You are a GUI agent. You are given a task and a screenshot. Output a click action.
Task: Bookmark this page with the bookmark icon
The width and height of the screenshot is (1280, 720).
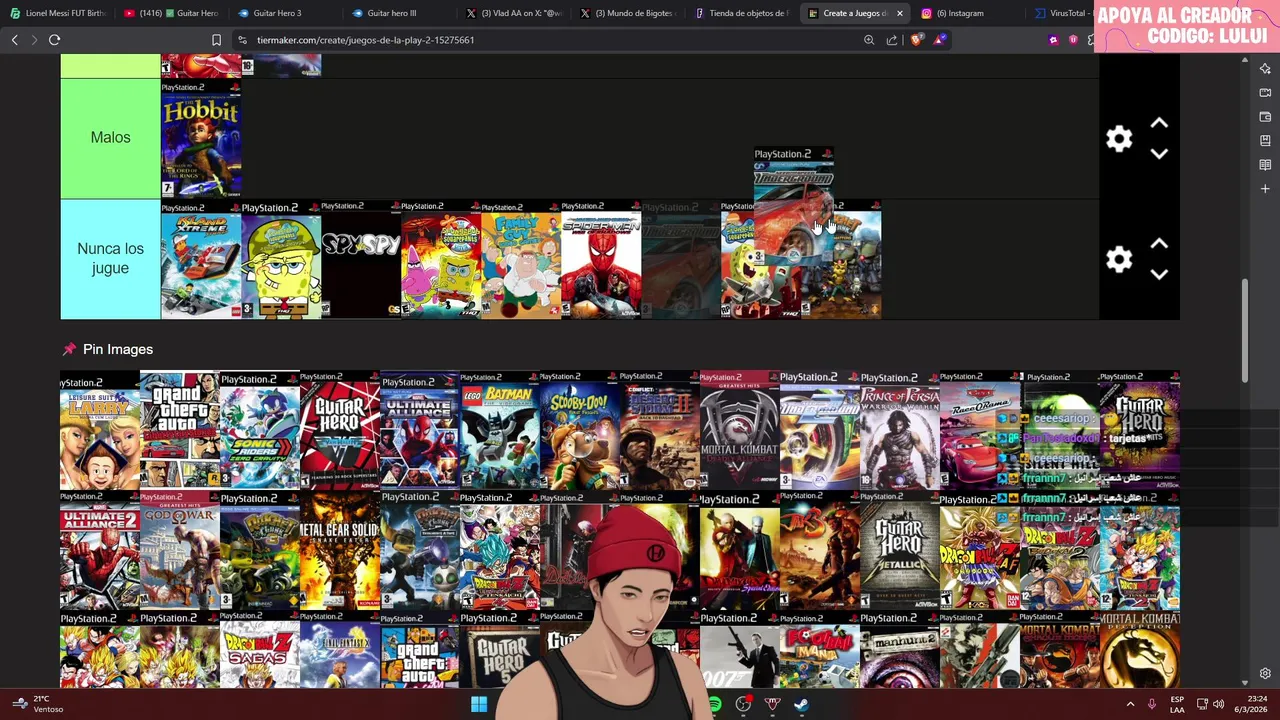click(x=216, y=40)
